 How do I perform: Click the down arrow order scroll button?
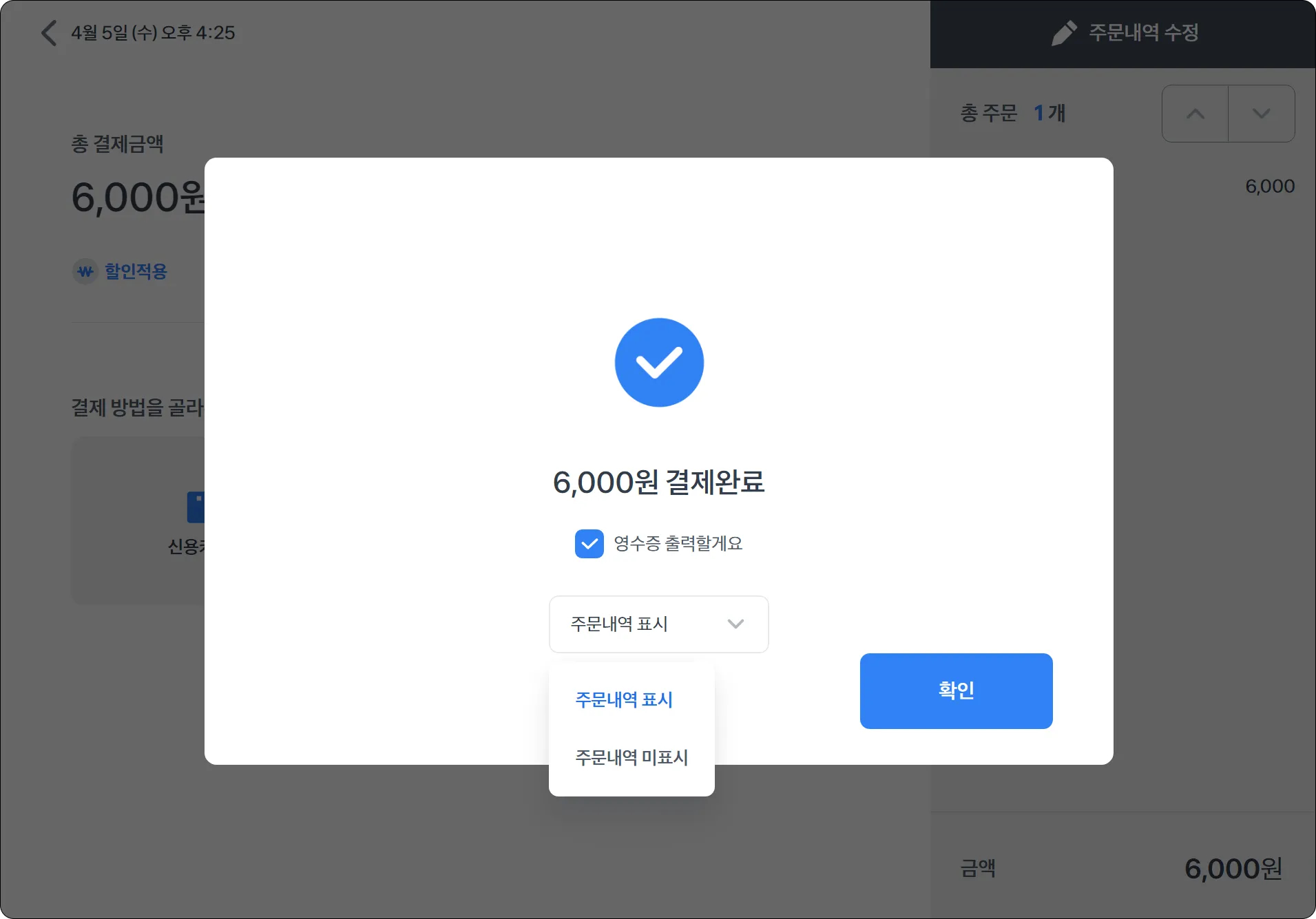pyautogui.click(x=1262, y=114)
